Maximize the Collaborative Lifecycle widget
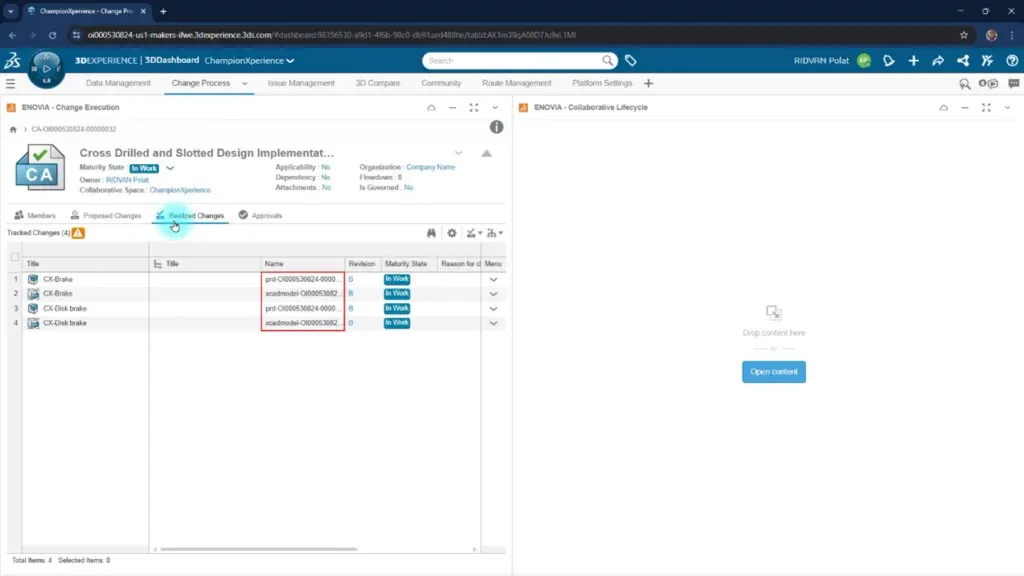1024x576 pixels. coord(986,108)
